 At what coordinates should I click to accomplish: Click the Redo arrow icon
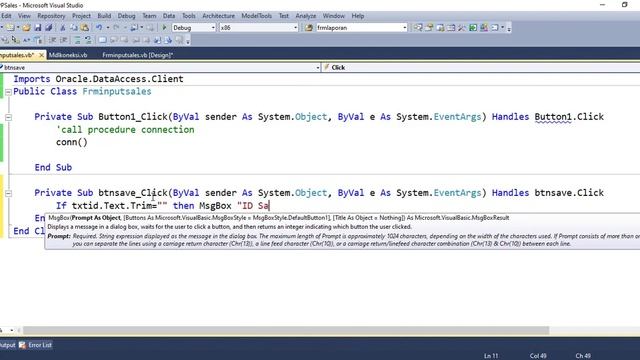pos(116,28)
